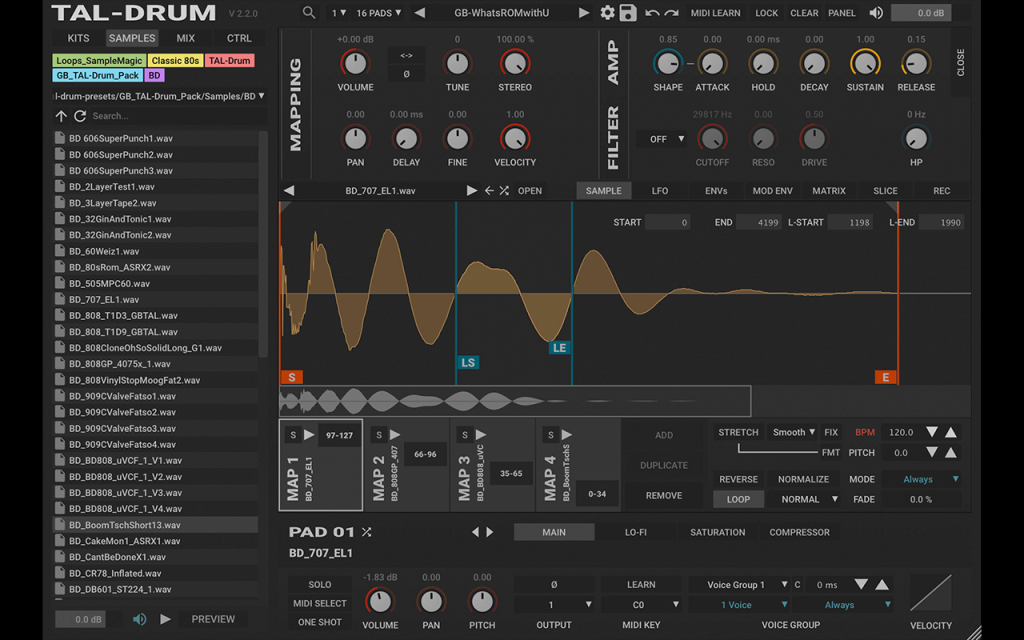The height and width of the screenshot is (640, 1024).
Task: Play the MAP 1 sample preview
Action: pos(309,434)
